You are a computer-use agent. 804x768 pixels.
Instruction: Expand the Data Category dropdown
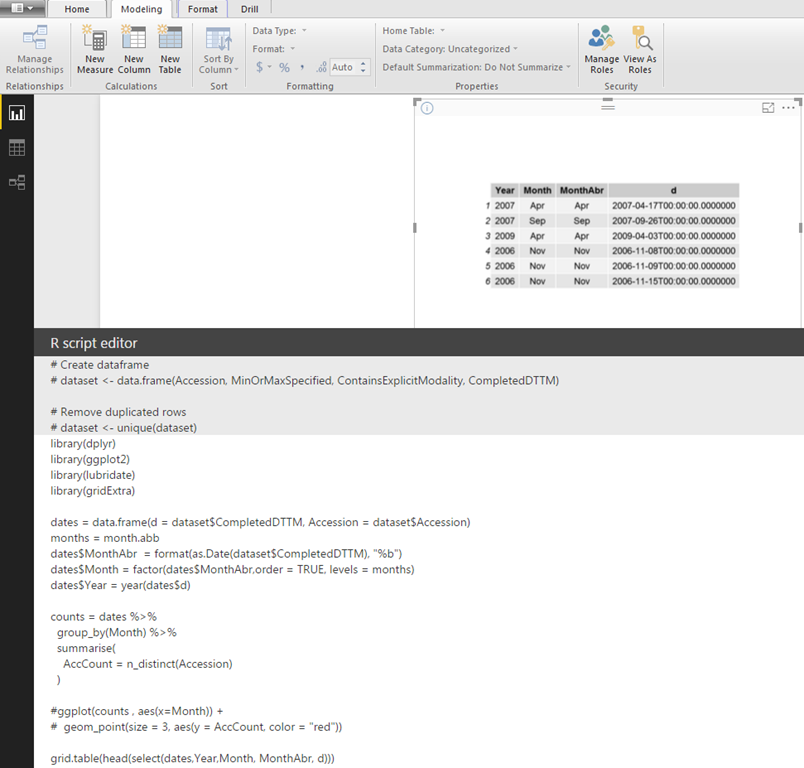(x=450, y=49)
